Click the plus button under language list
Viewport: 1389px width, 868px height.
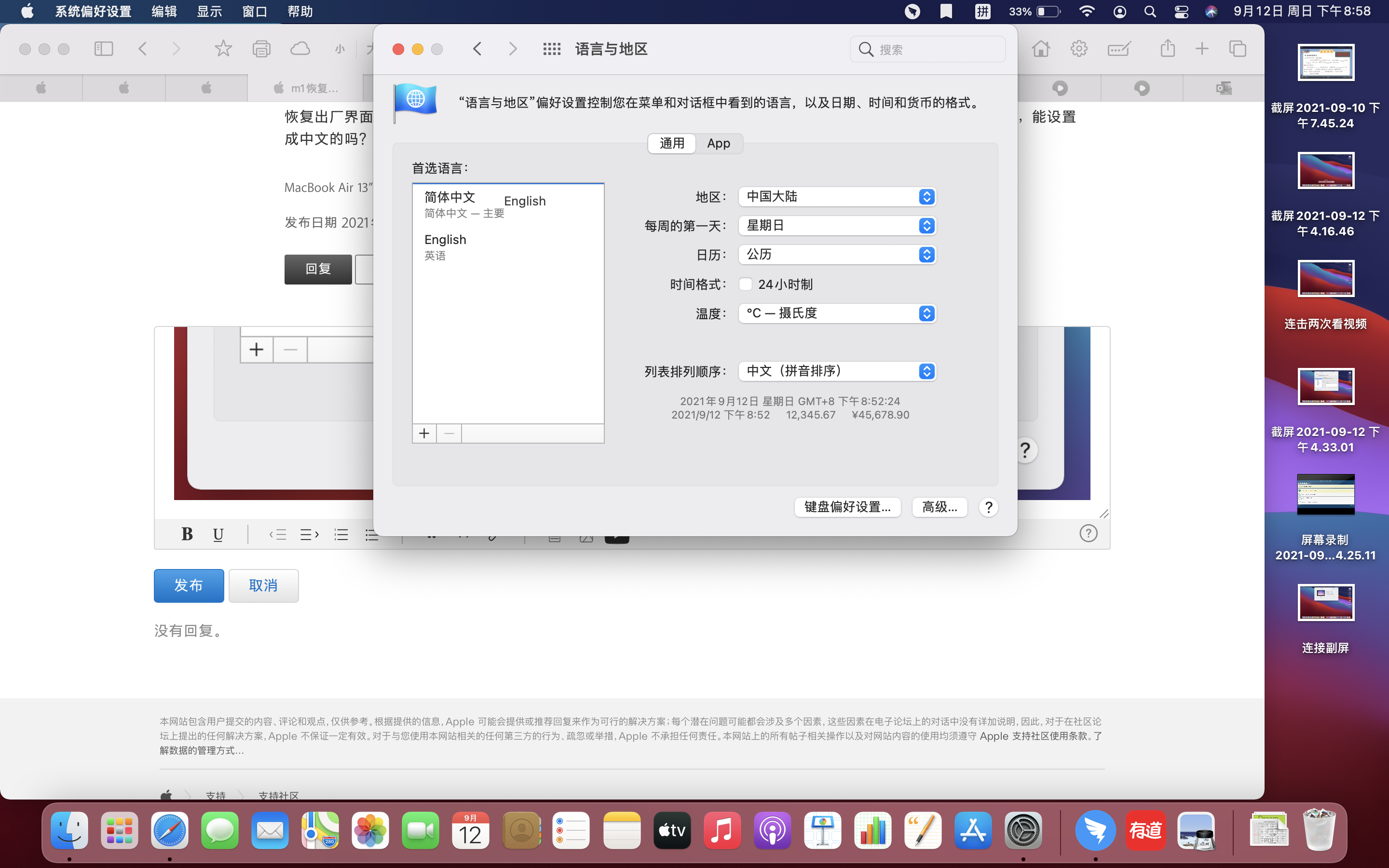(424, 434)
